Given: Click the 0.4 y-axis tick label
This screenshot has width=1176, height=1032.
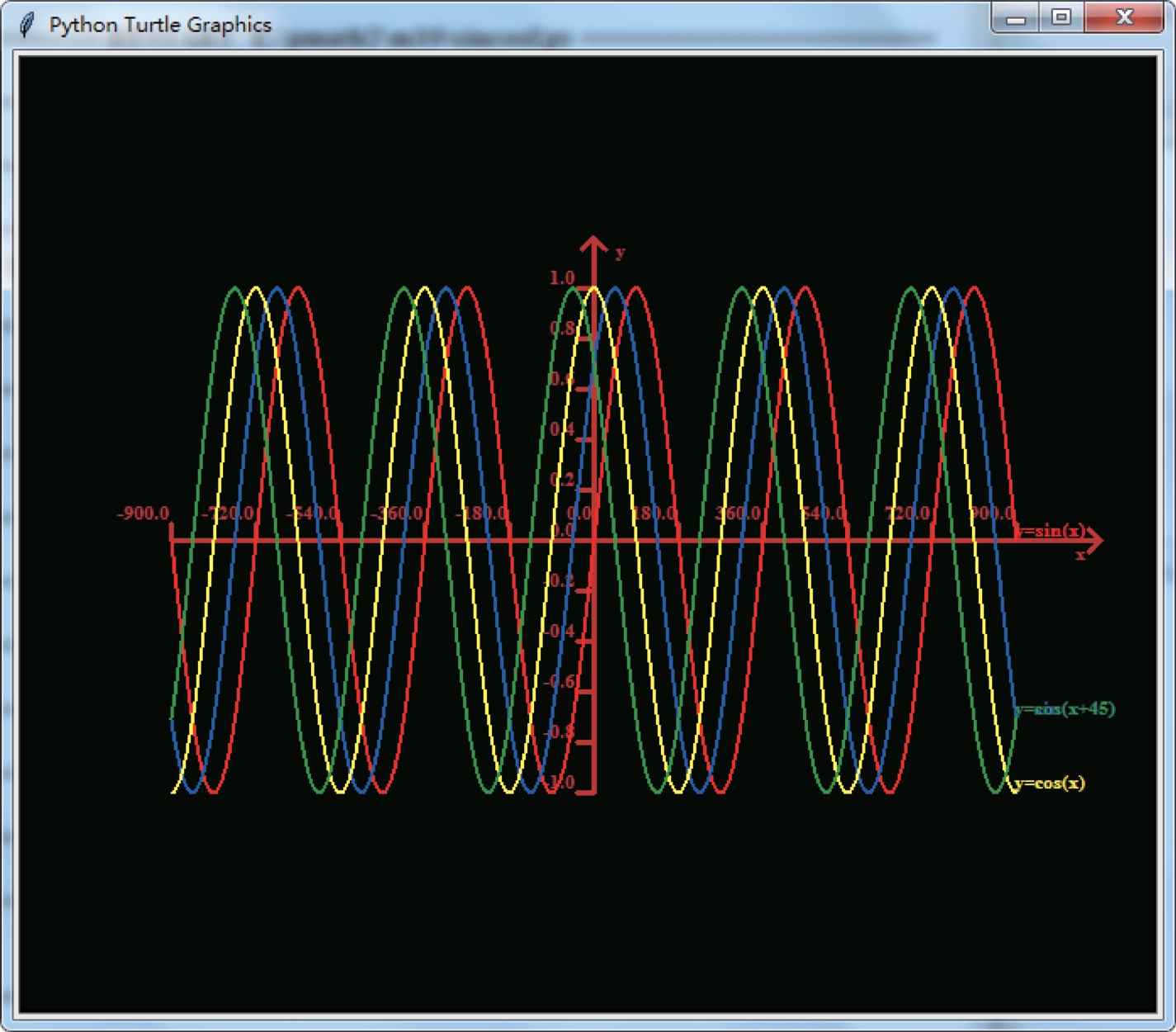Looking at the screenshot, I should [562, 429].
